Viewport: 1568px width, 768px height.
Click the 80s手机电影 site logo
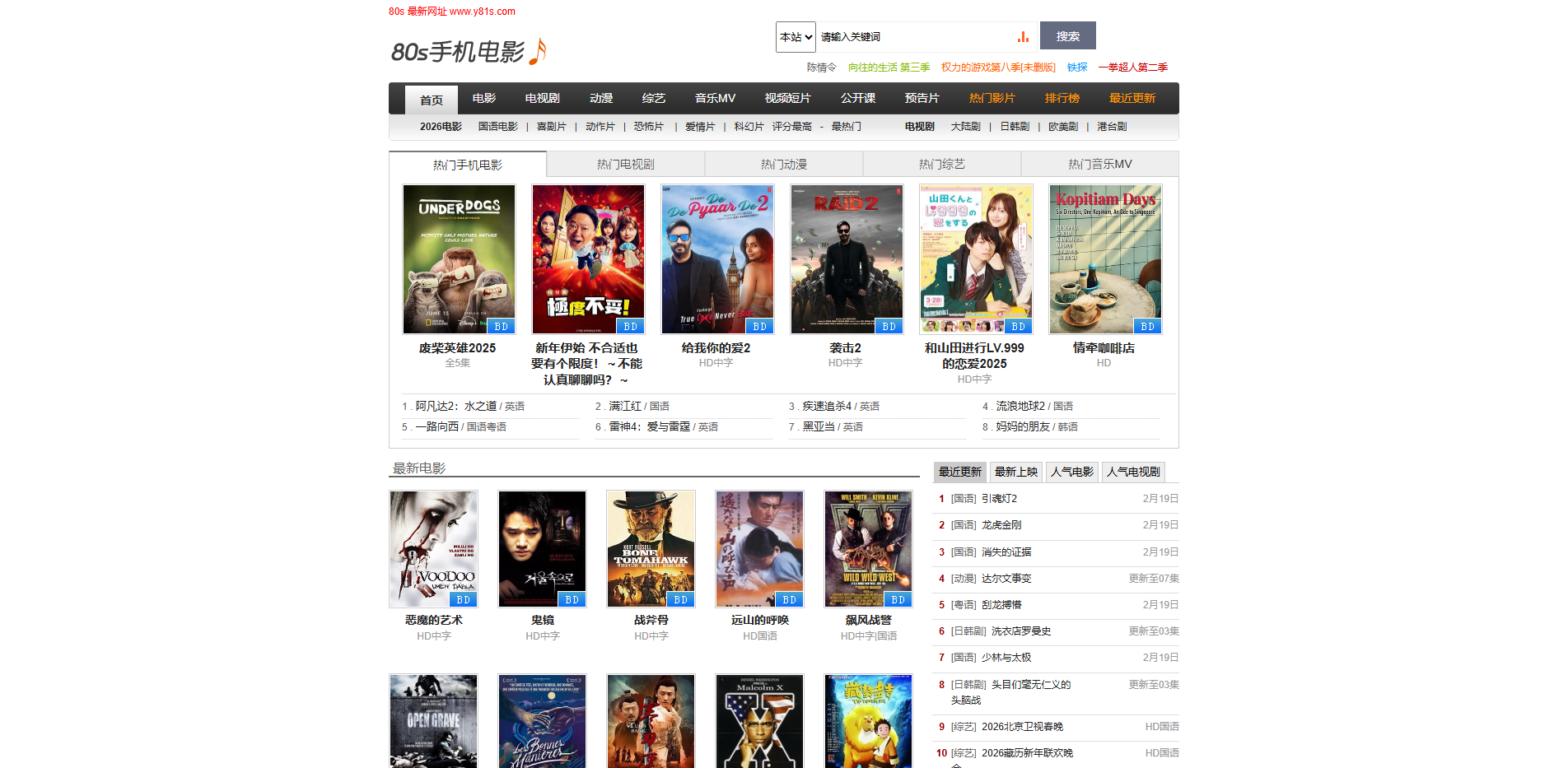click(x=468, y=52)
